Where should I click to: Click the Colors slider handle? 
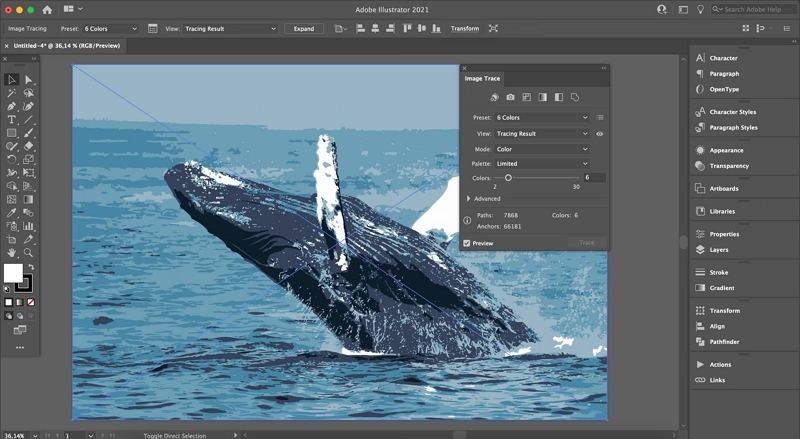[508, 177]
